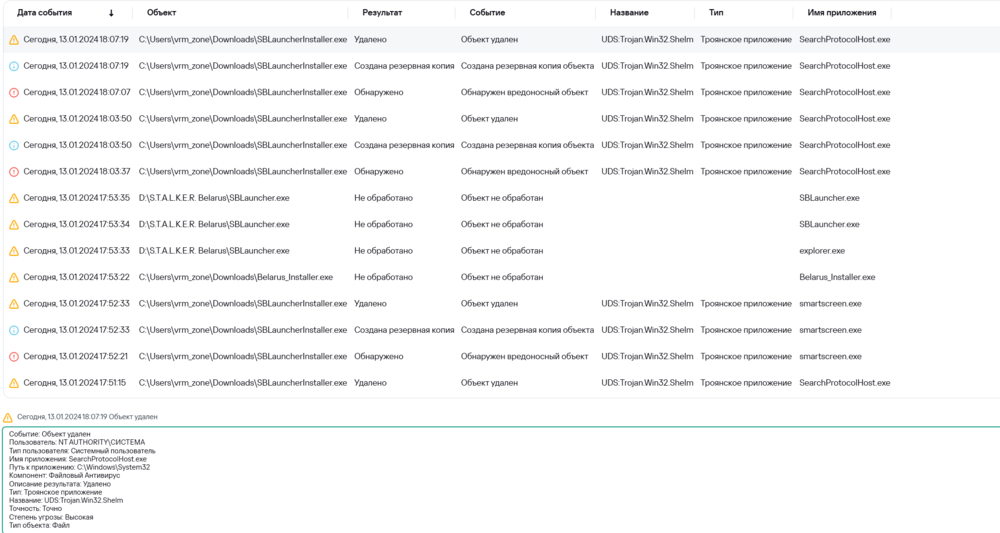Sort by 'Объект' column header
Viewport: 1000px width, 533px height.
pos(161,13)
